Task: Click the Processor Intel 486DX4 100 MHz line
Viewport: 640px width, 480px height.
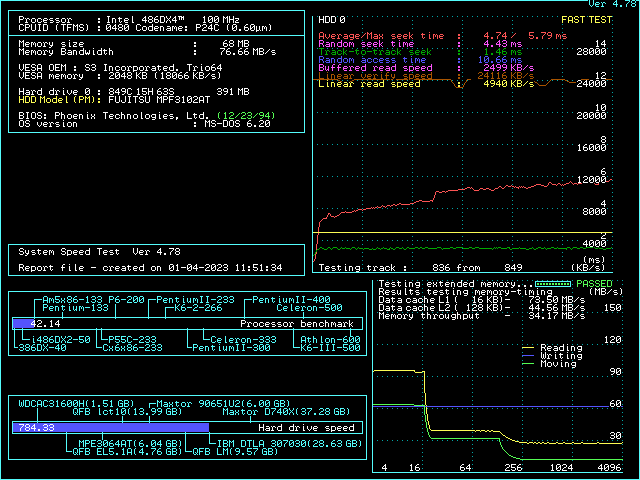Action: click(x=129, y=20)
